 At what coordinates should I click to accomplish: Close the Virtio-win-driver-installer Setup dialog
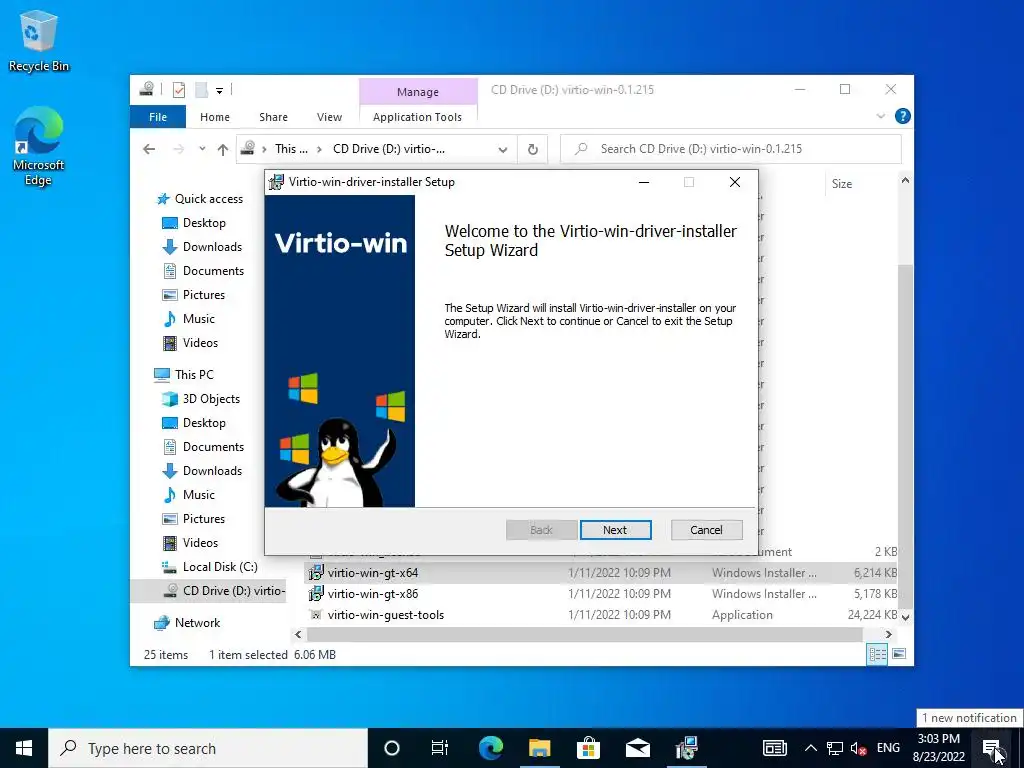click(735, 182)
